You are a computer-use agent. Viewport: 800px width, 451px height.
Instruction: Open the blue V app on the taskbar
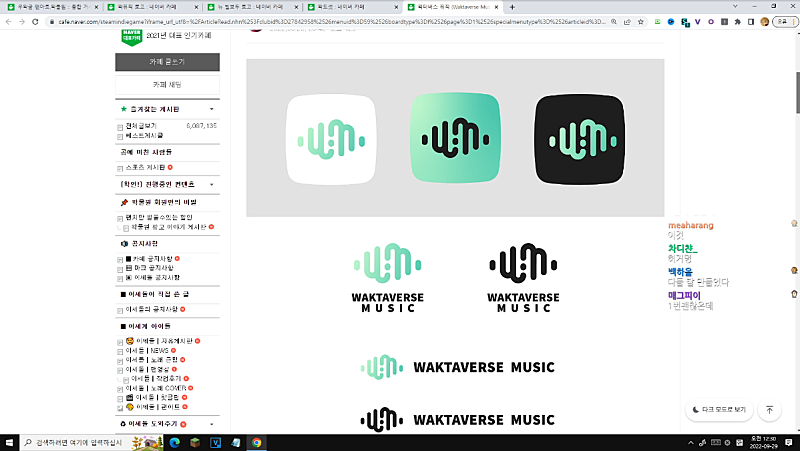pyautogui.click(x=215, y=442)
